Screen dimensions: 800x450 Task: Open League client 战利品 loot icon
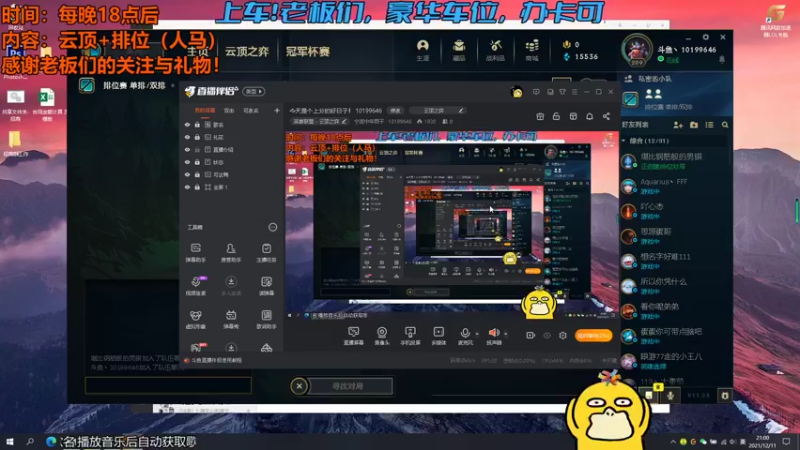(x=495, y=50)
